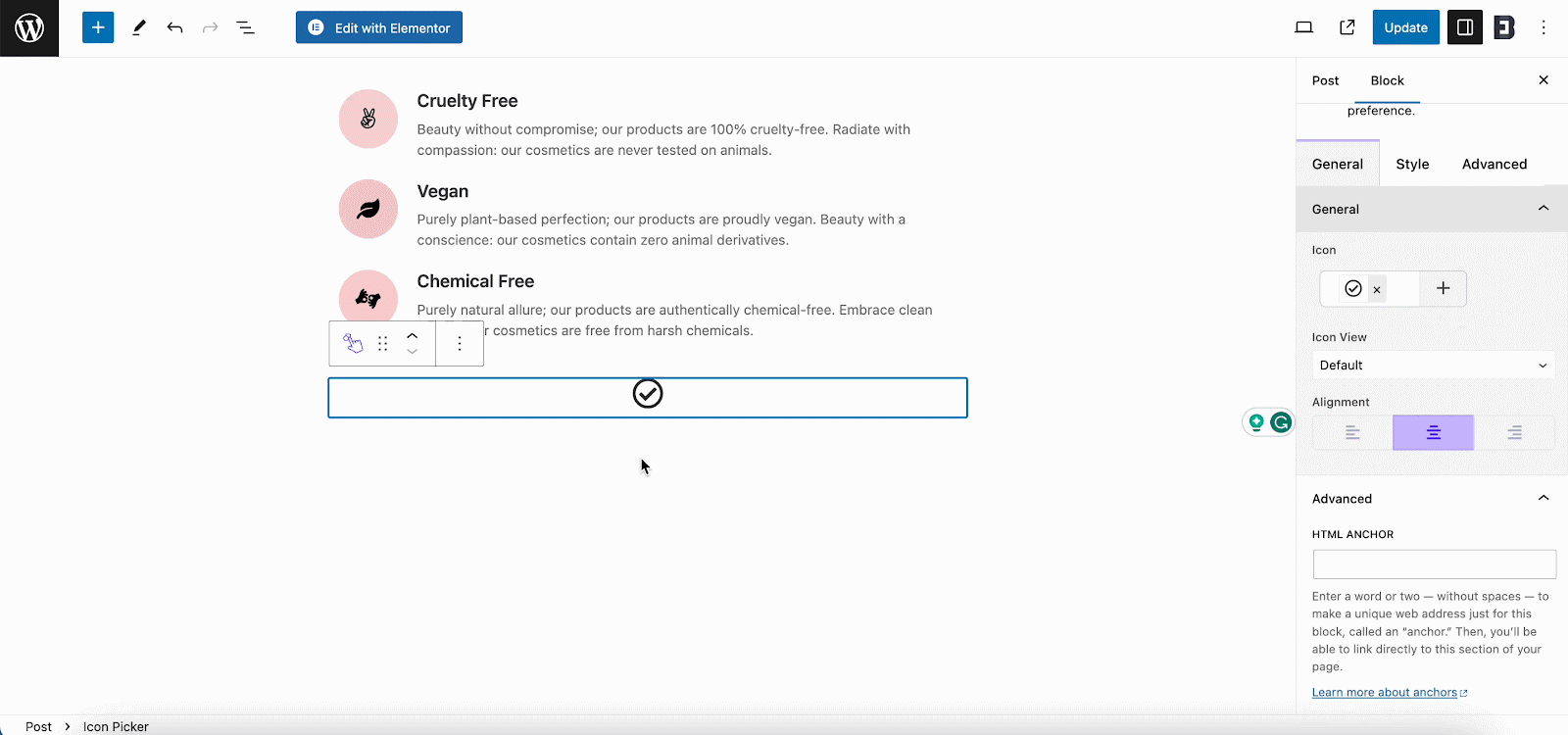
Task: Select the Chemical Free heading
Action: (475, 281)
